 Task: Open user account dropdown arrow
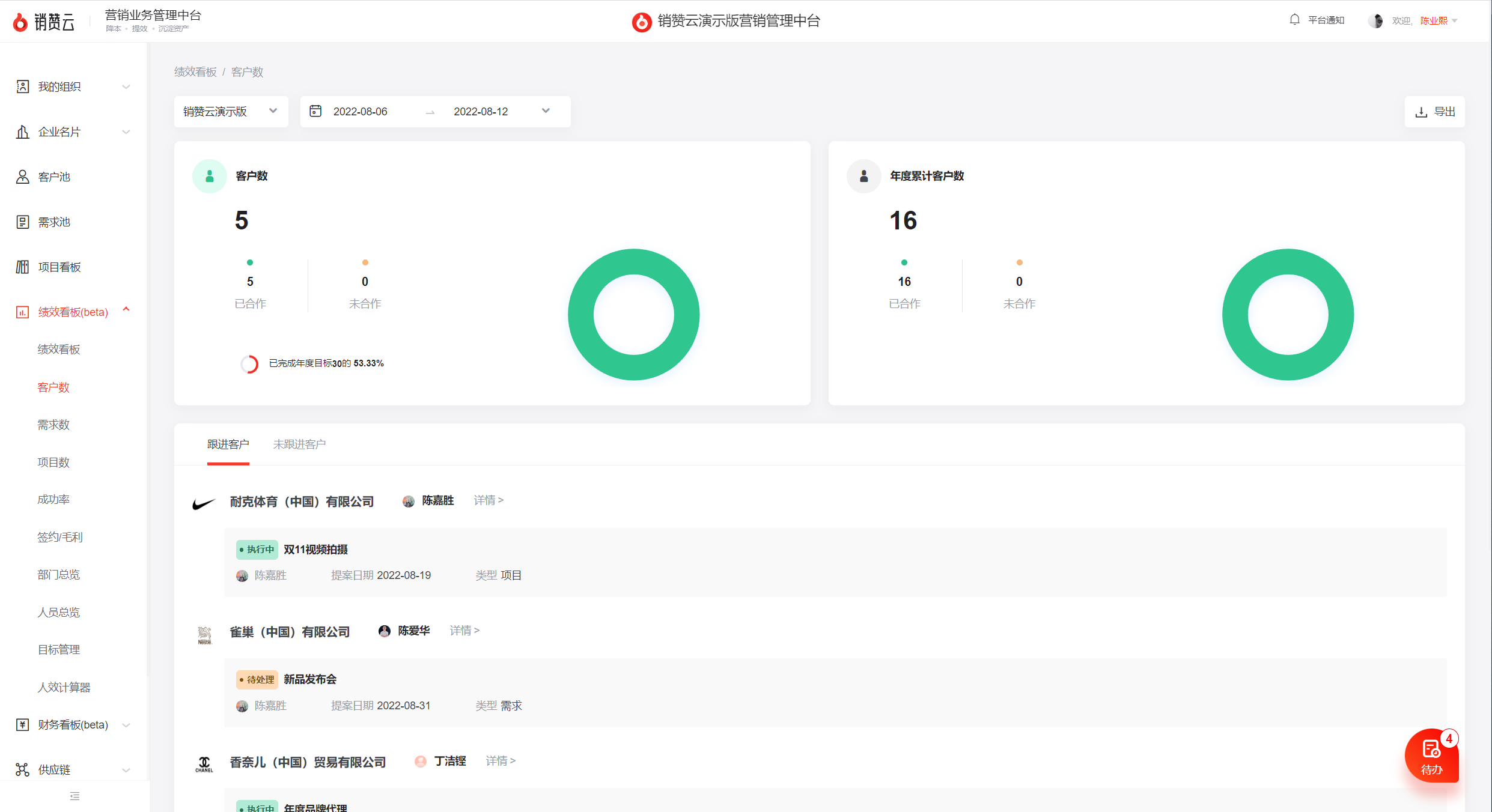click(1455, 20)
